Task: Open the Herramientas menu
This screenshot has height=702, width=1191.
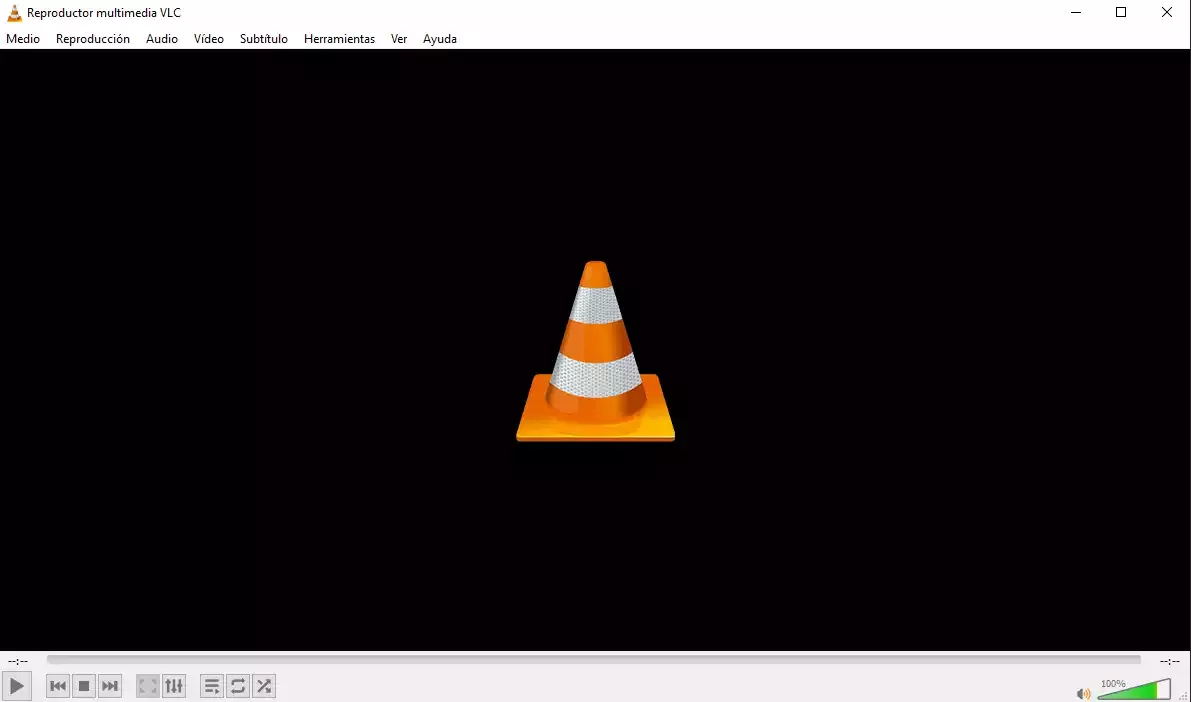Action: pyautogui.click(x=340, y=39)
